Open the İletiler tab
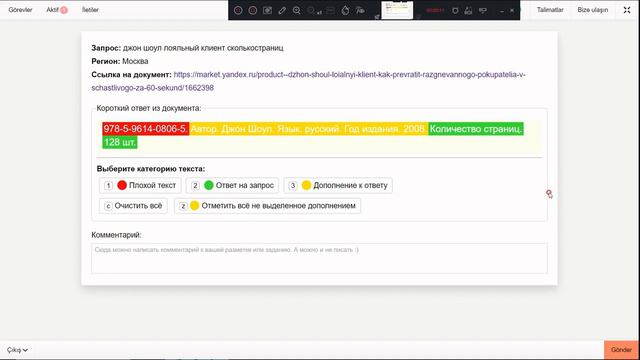This screenshot has width=640, height=360. point(90,10)
